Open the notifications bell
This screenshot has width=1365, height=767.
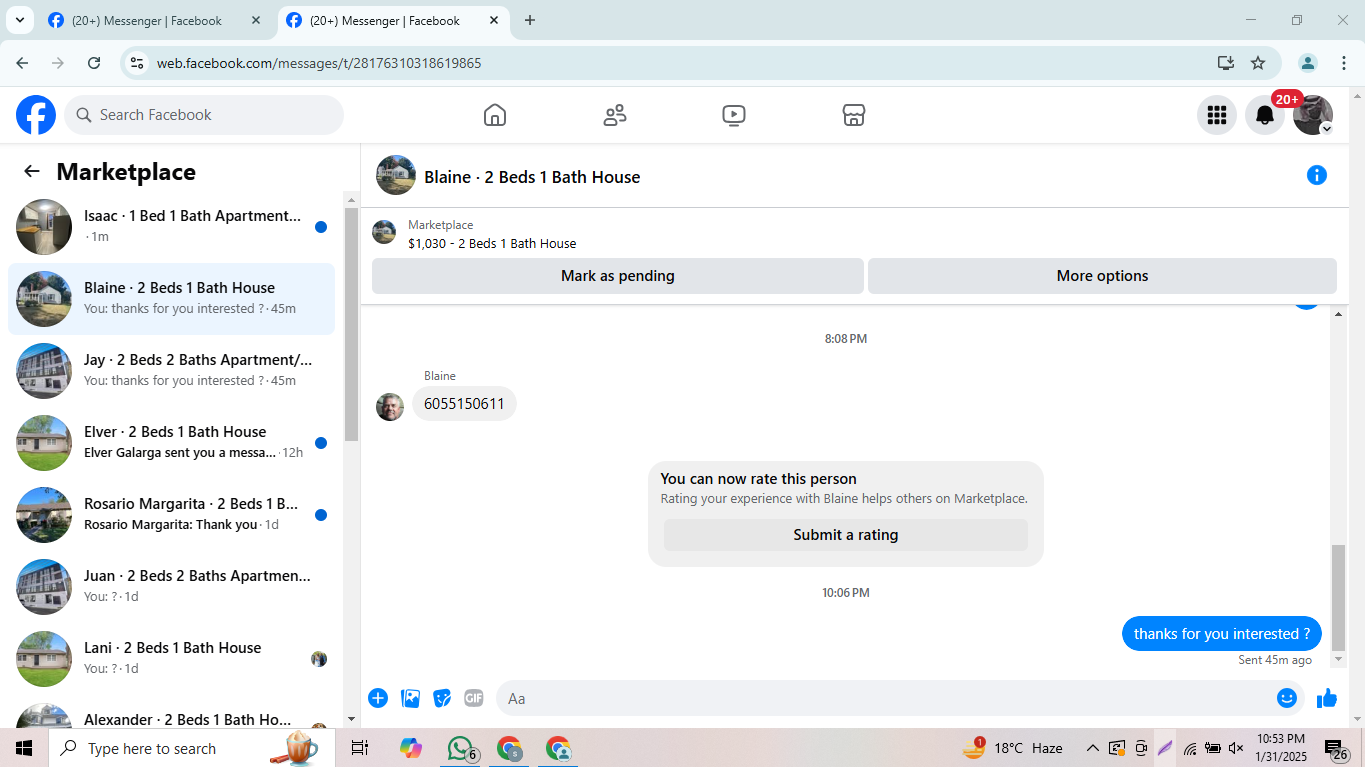1265,115
